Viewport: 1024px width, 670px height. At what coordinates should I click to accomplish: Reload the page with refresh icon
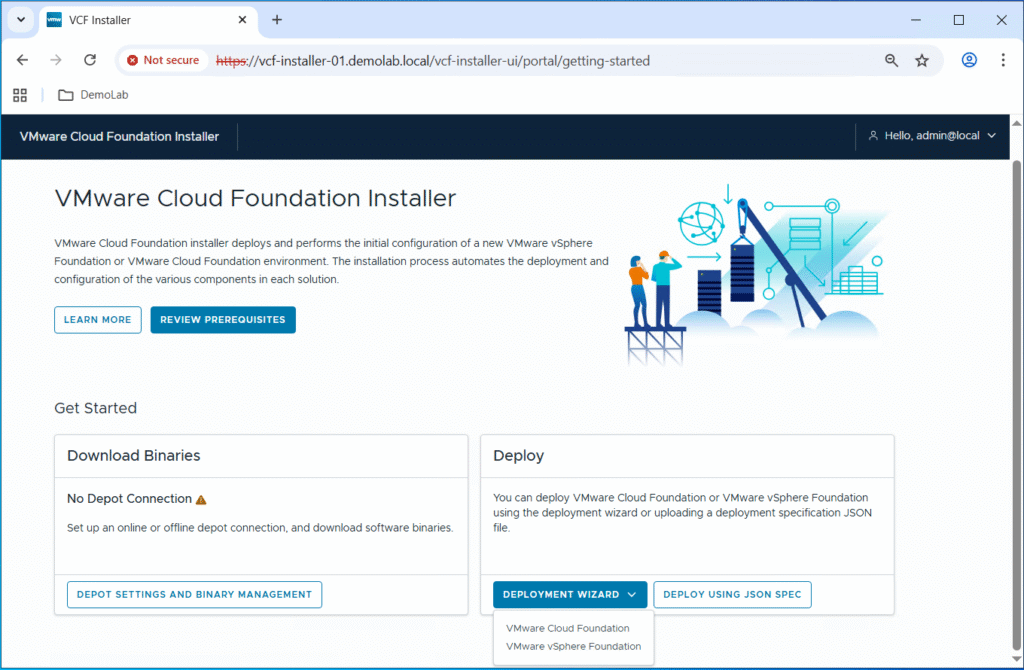[x=89, y=60]
